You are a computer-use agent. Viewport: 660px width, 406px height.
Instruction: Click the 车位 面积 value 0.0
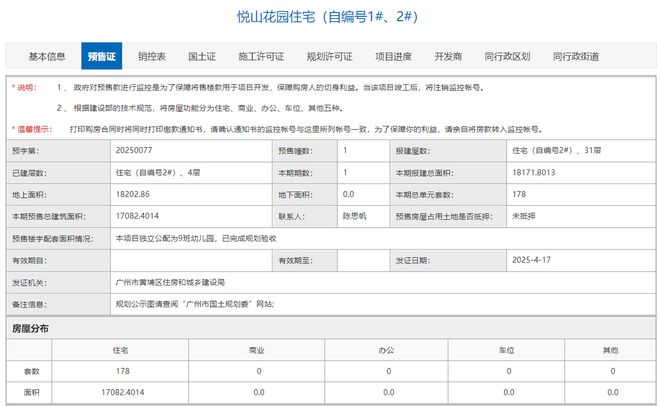pyautogui.click(x=508, y=392)
